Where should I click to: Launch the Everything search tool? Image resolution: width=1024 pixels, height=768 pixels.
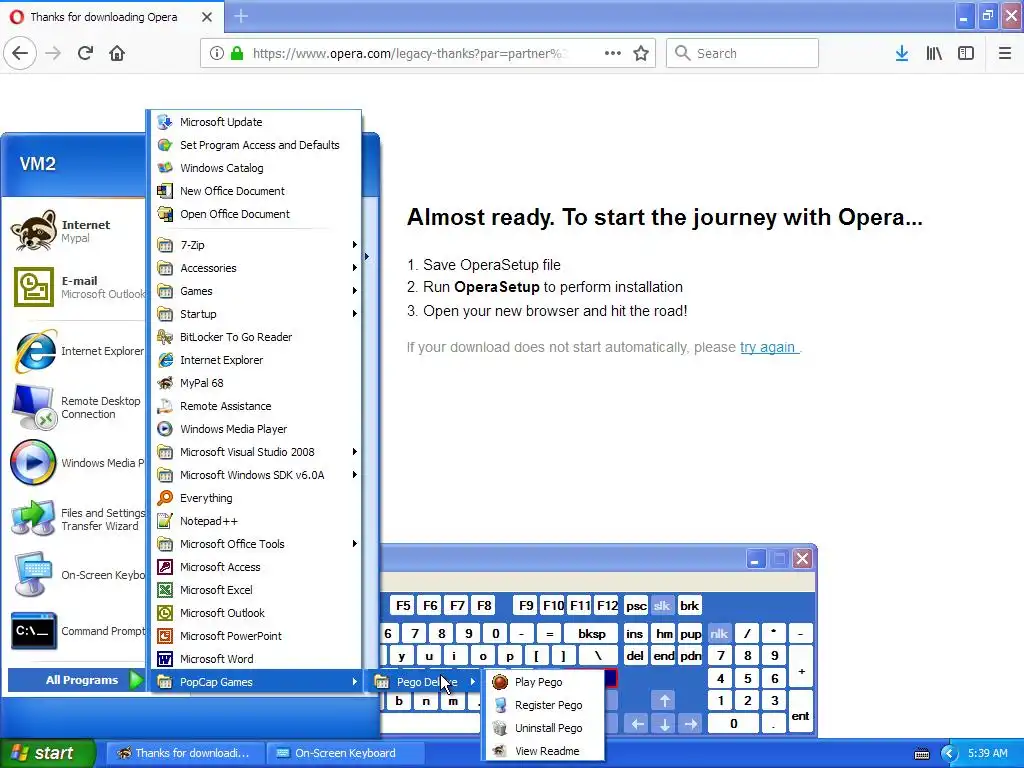coord(256,498)
